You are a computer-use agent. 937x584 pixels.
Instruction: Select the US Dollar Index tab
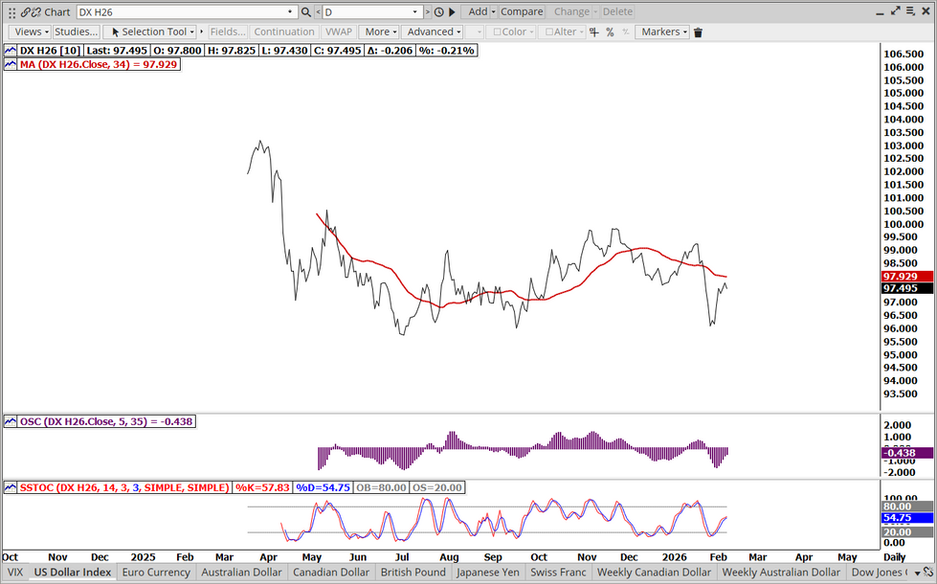coord(72,572)
